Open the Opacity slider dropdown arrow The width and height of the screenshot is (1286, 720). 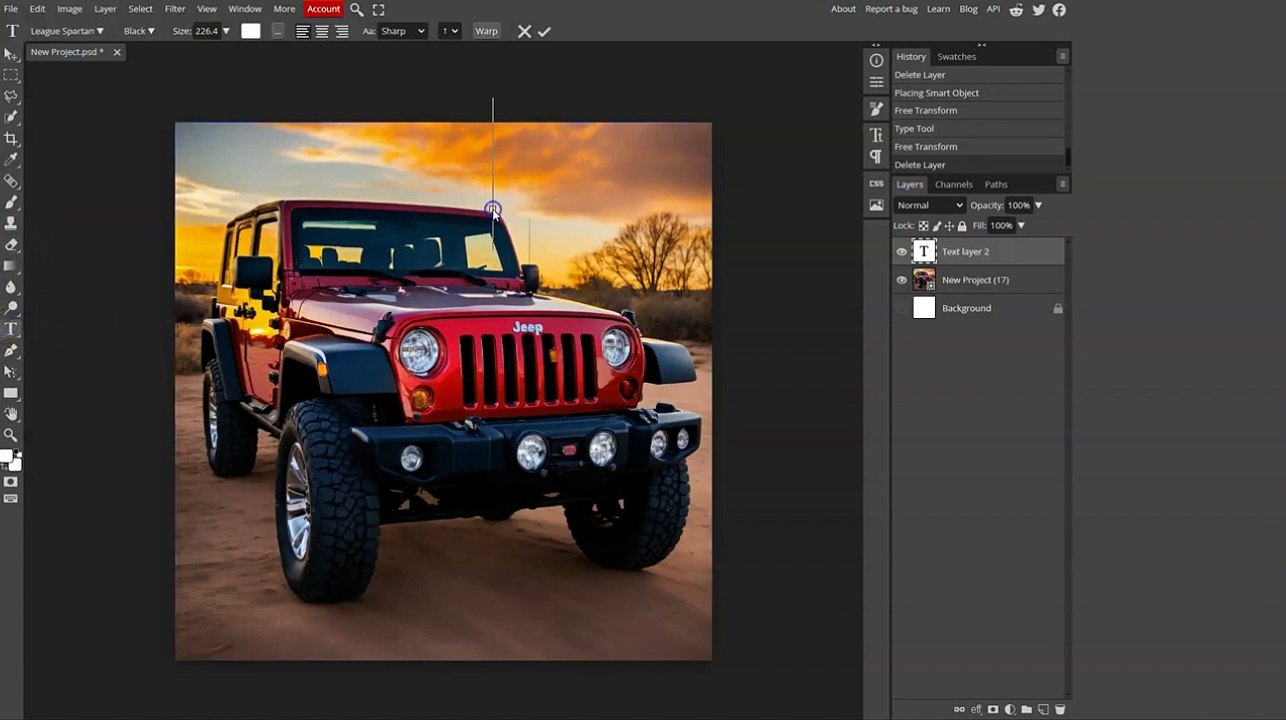point(1038,205)
